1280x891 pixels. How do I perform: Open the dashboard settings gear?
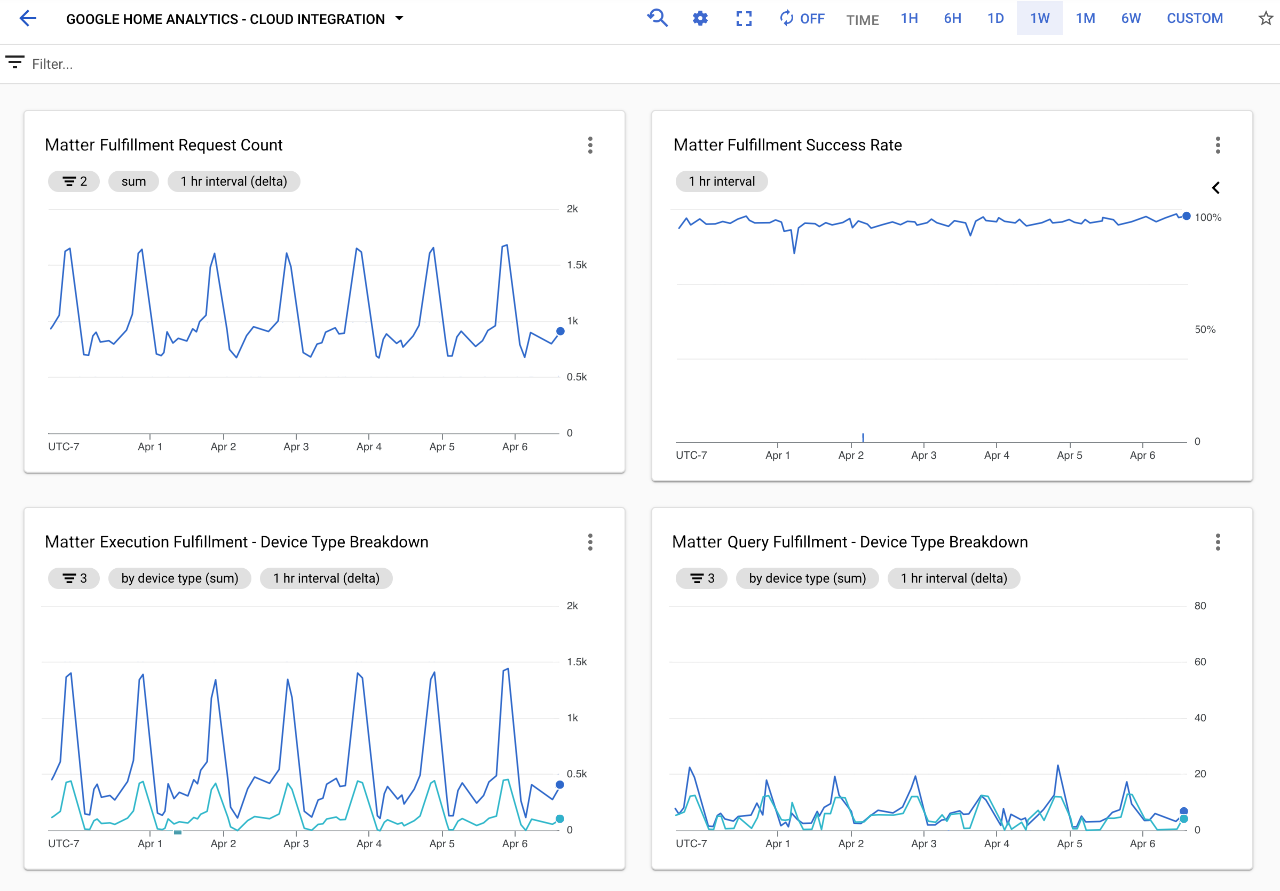tap(700, 18)
